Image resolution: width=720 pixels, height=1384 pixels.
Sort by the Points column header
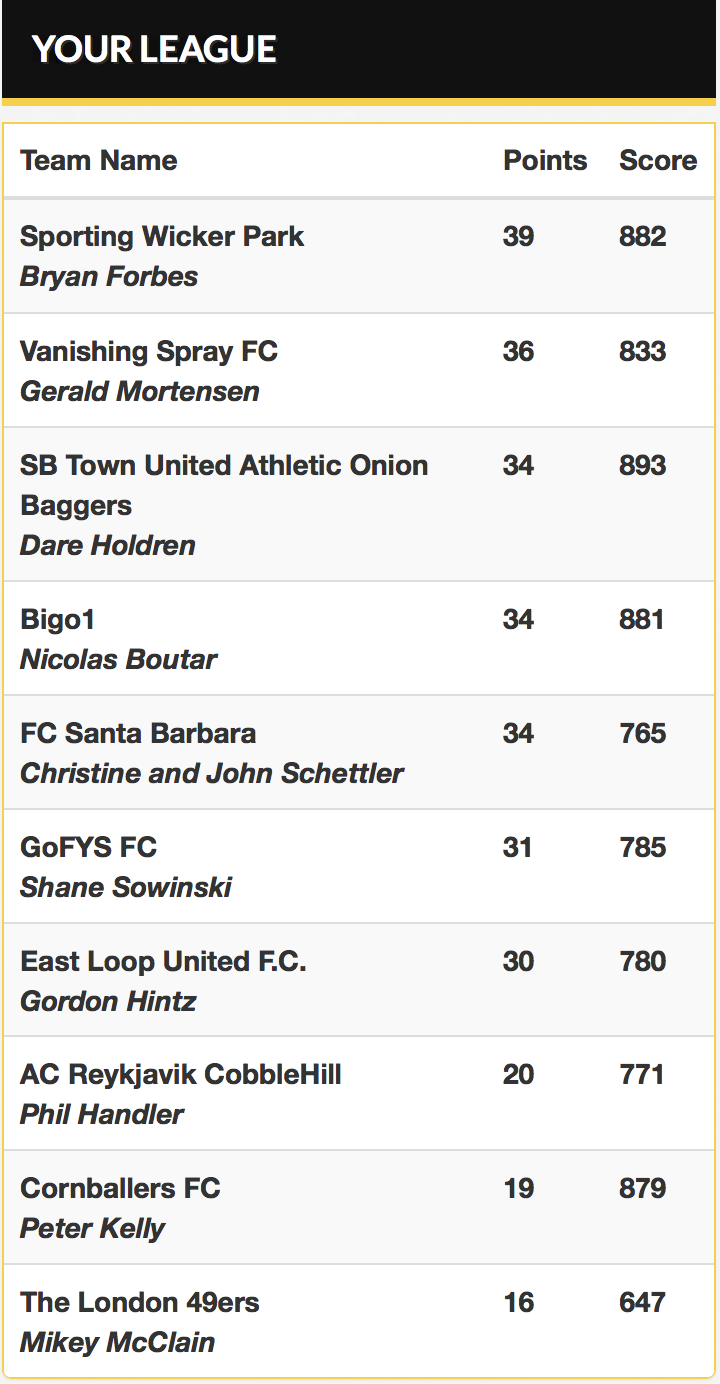coord(545,160)
